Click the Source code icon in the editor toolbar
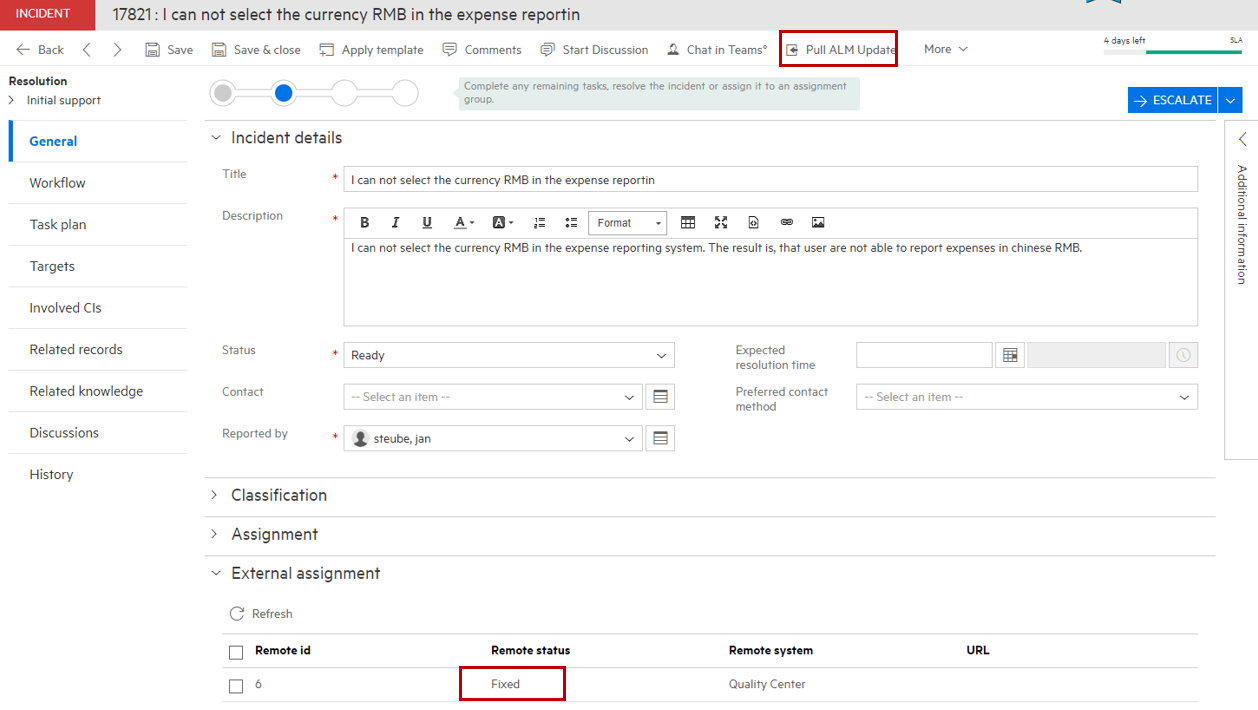 753,222
